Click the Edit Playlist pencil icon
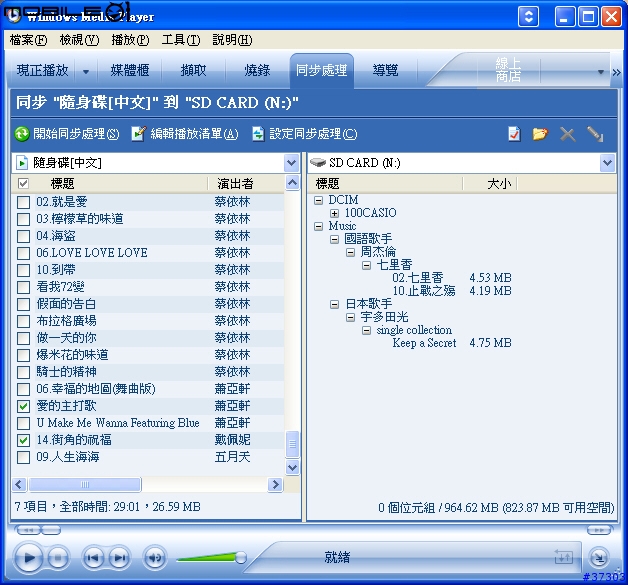 138,134
